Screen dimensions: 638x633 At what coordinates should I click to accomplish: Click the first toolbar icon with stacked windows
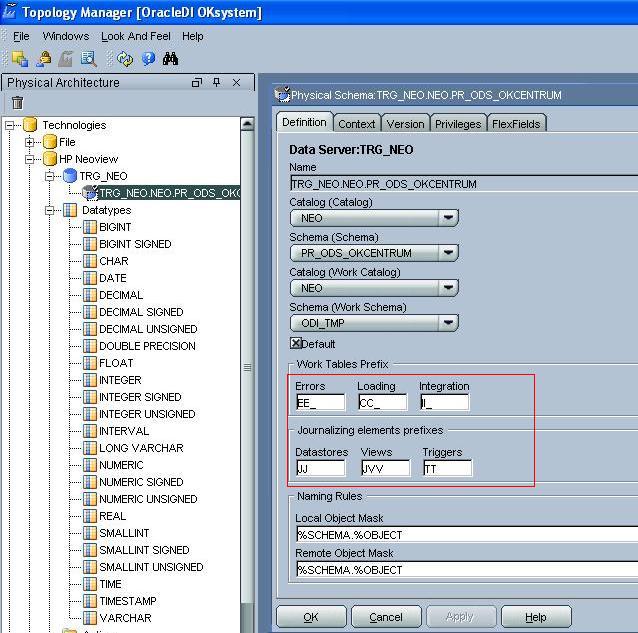coord(20,59)
